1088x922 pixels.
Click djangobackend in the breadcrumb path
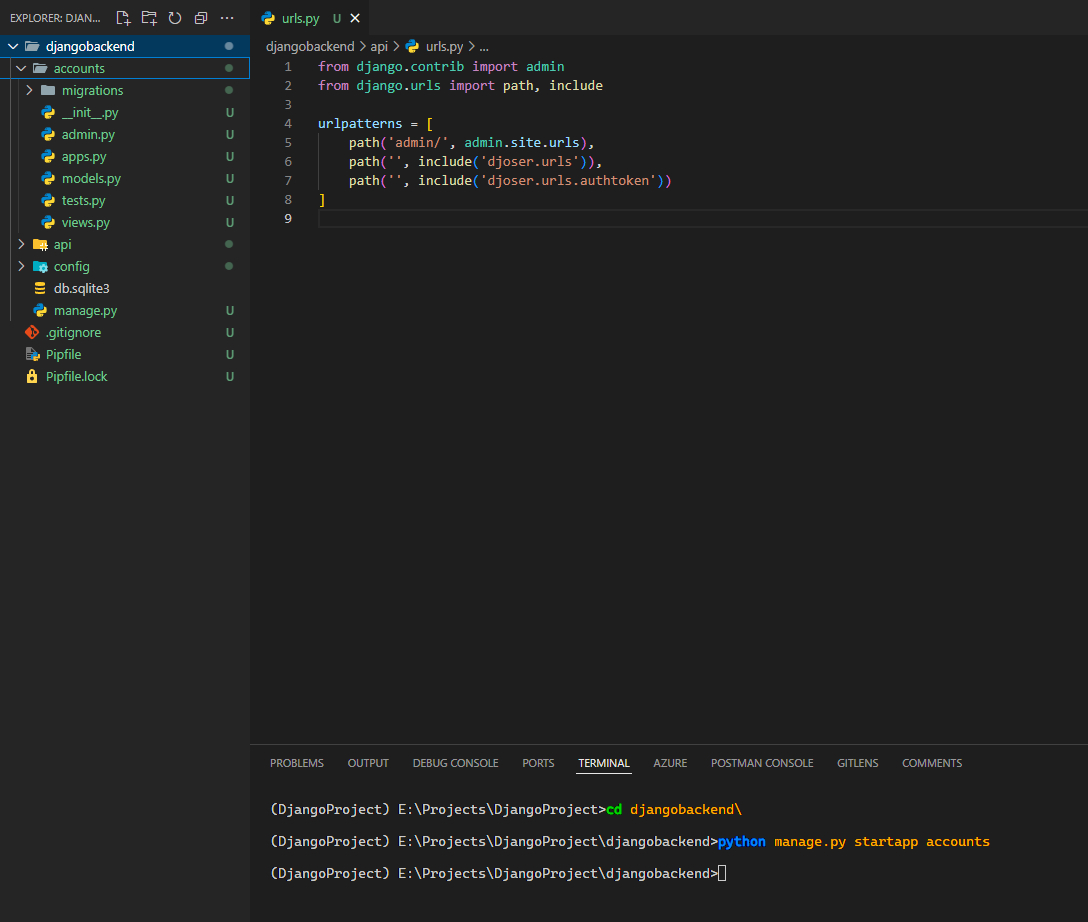click(310, 46)
